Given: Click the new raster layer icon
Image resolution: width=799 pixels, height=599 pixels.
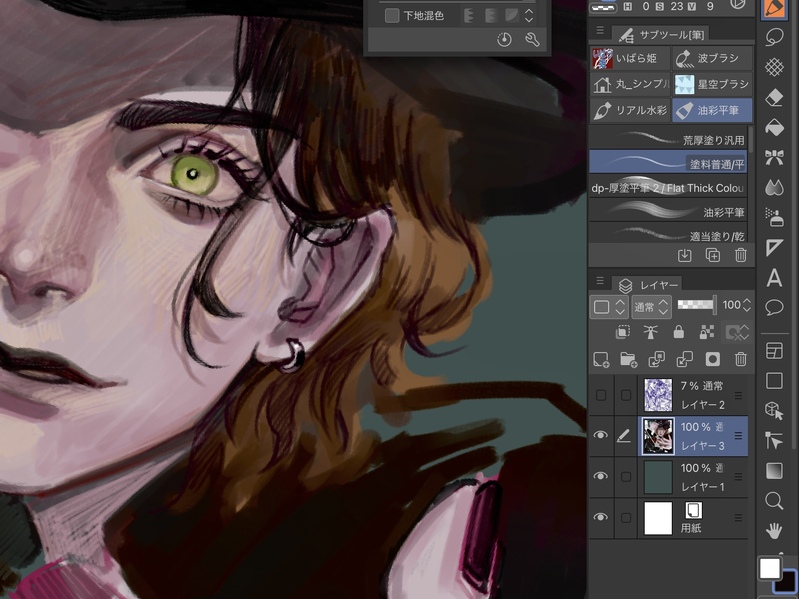Looking at the screenshot, I should (601, 360).
